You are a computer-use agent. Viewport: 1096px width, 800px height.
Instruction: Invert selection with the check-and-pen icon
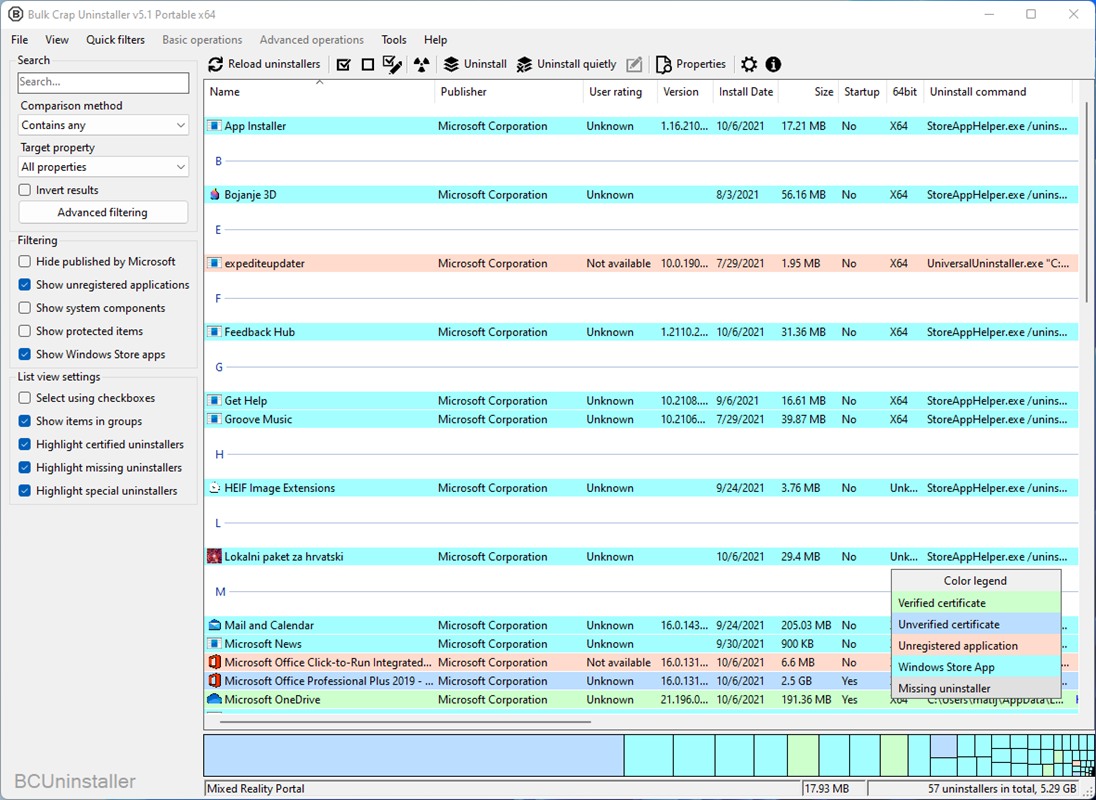pos(392,64)
